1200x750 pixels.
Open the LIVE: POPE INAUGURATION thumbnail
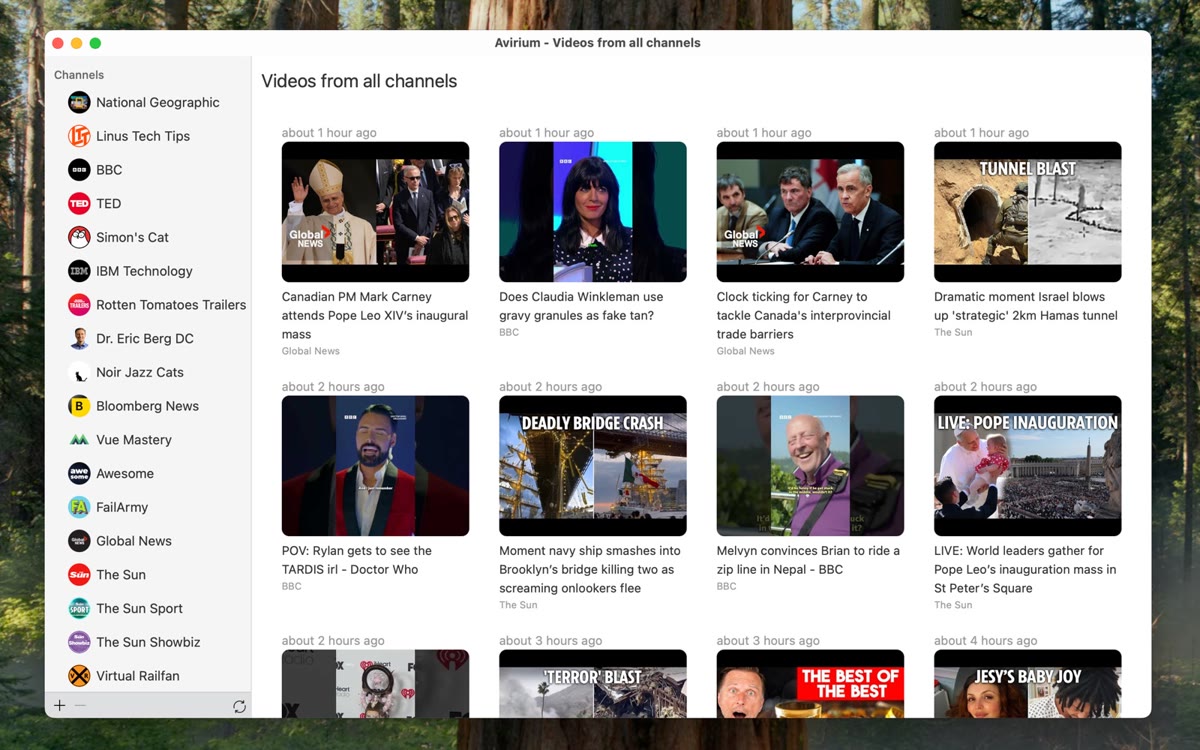[1027, 466]
